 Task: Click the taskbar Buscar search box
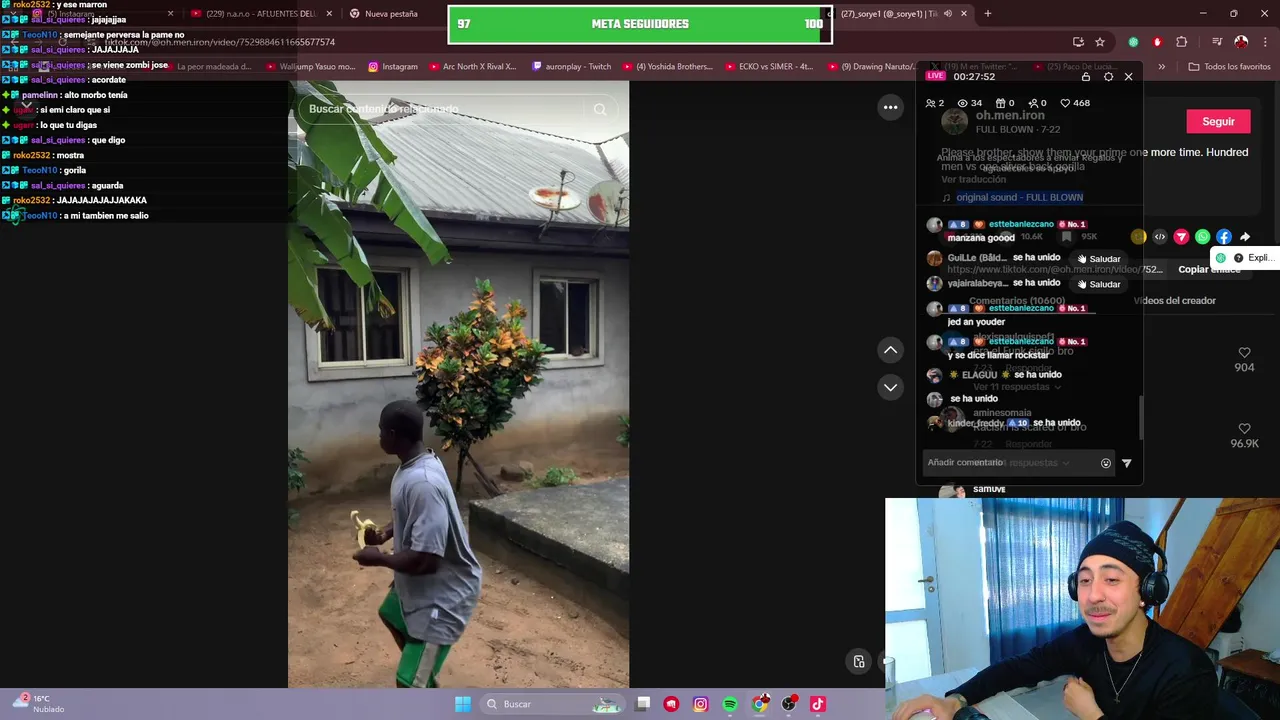(550, 704)
